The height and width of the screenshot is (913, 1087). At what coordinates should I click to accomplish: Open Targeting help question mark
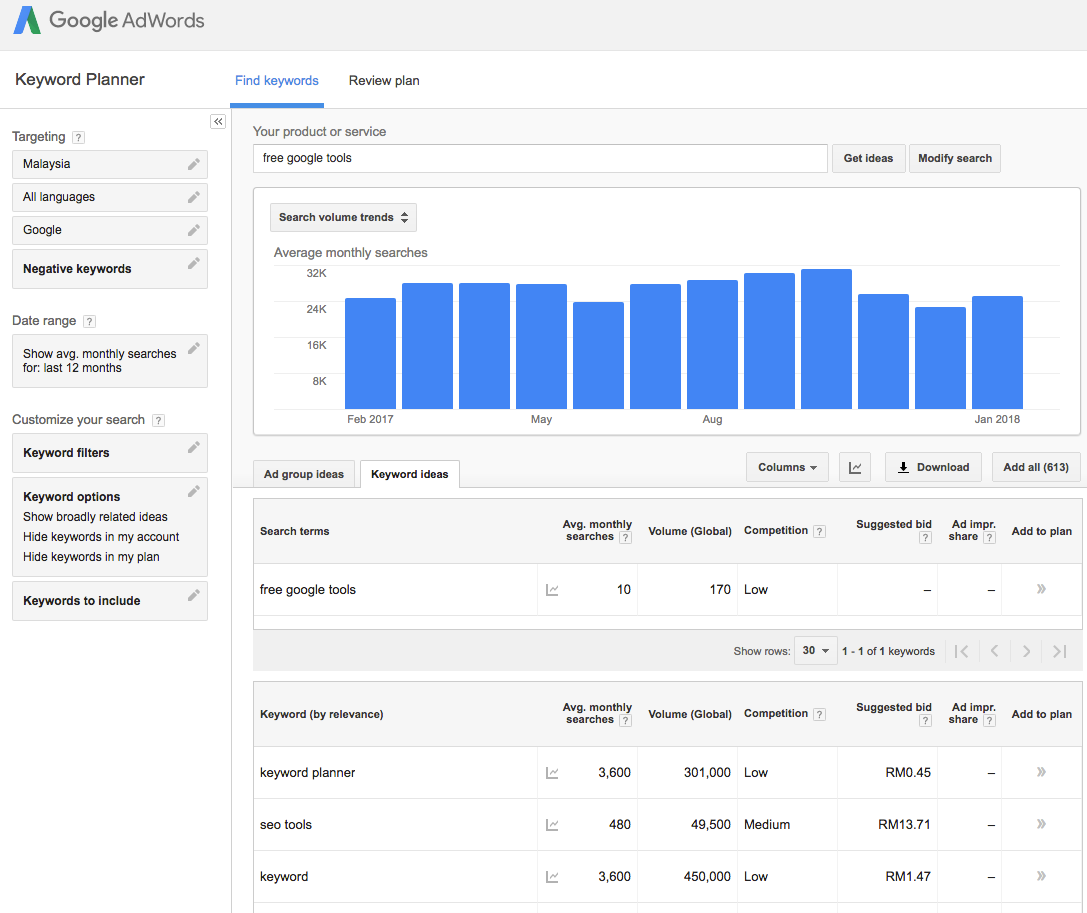pyautogui.click(x=78, y=137)
